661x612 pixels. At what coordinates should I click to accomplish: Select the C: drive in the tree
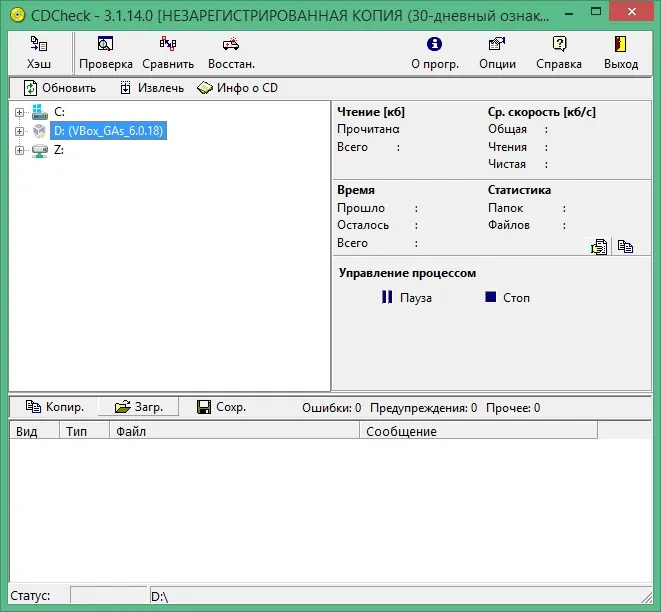[59, 112]
